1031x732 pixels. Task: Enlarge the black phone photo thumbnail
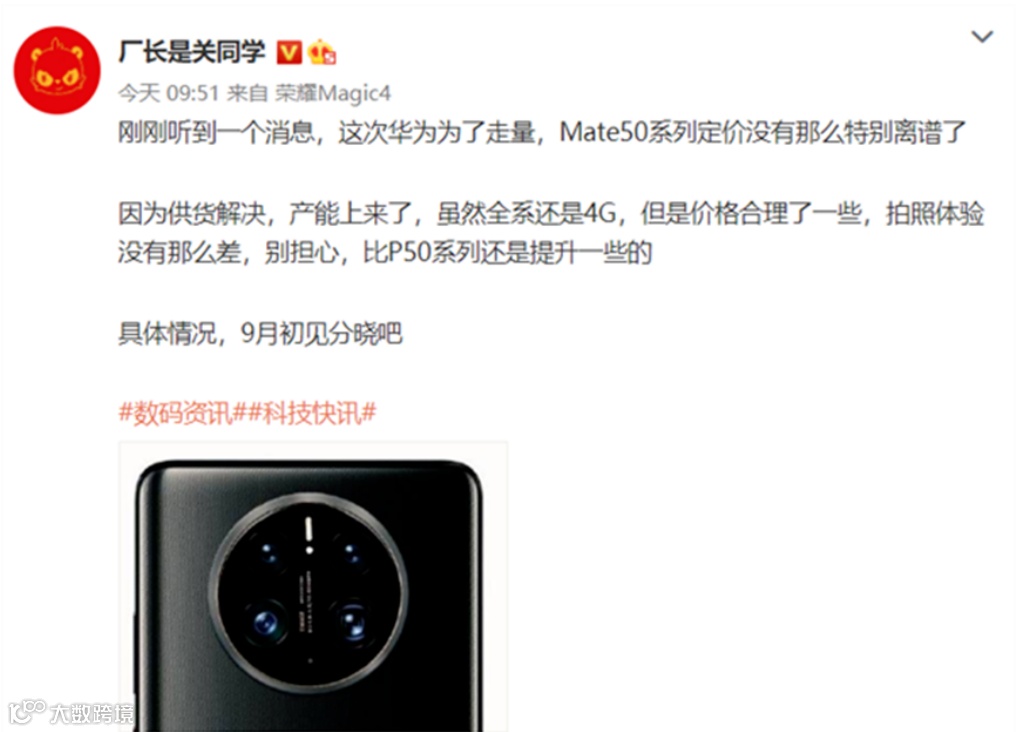click(313, 587)
